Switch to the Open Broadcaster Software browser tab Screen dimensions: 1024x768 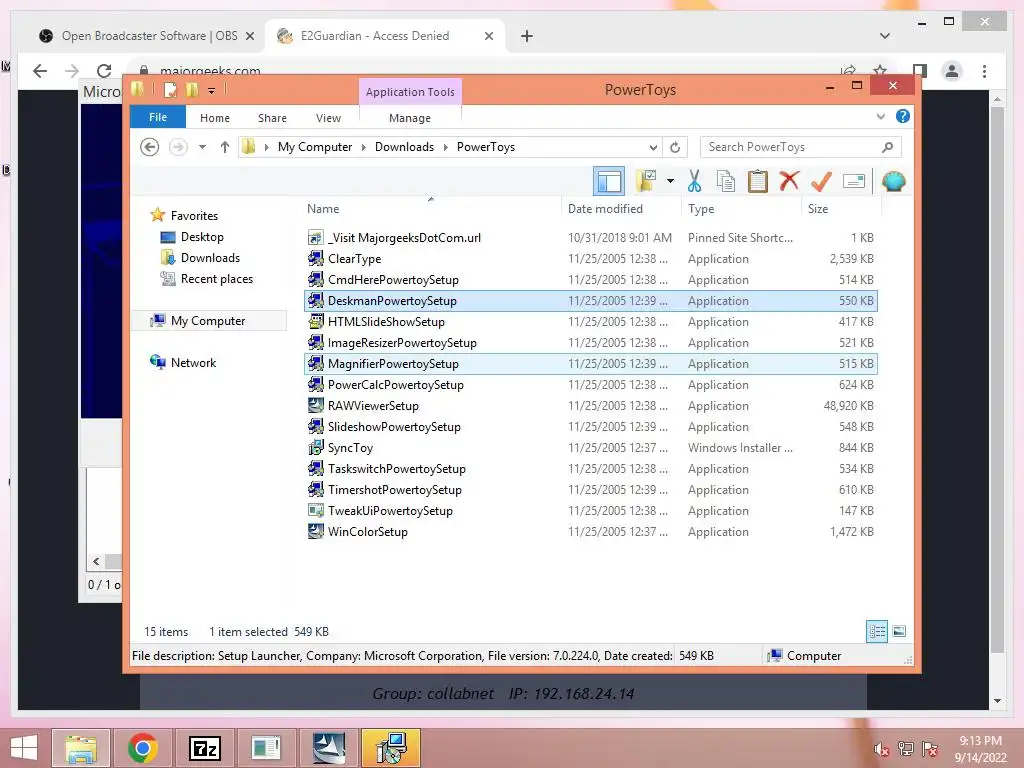tap(148, 36)
